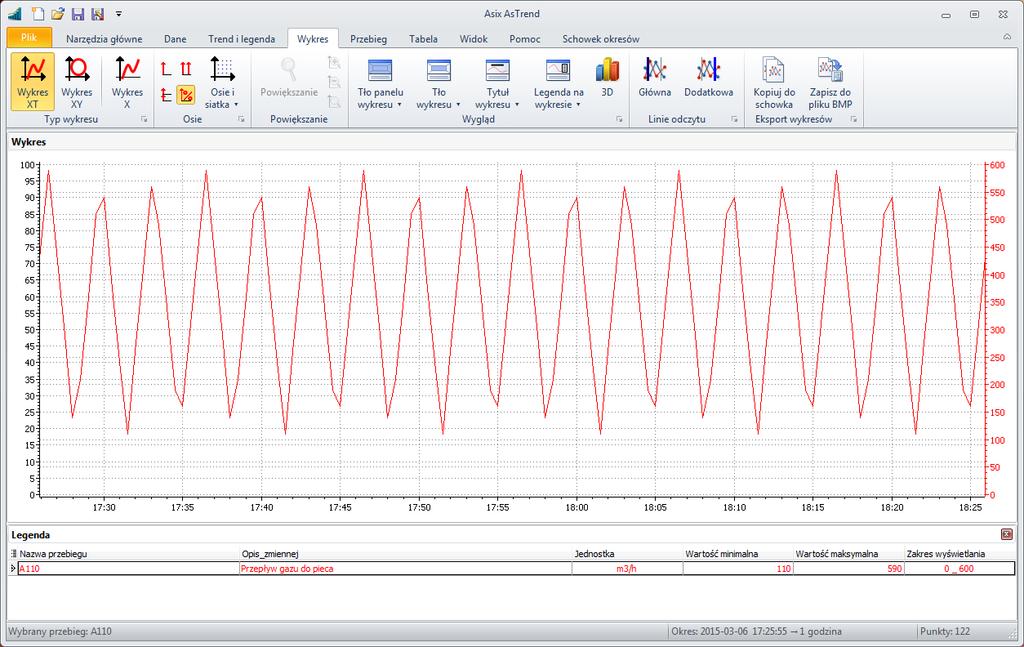Close the Legenda panel
The height and width of the screenshot is (647, 1024).
pyautogui.click(x=1006, y=534)
